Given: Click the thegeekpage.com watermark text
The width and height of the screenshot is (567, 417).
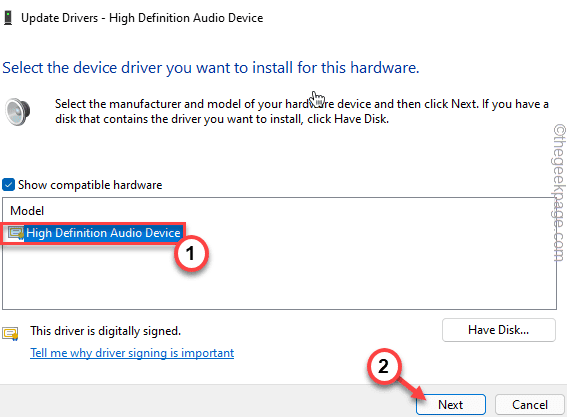Looking at the screenshot, I should (559, 193).
